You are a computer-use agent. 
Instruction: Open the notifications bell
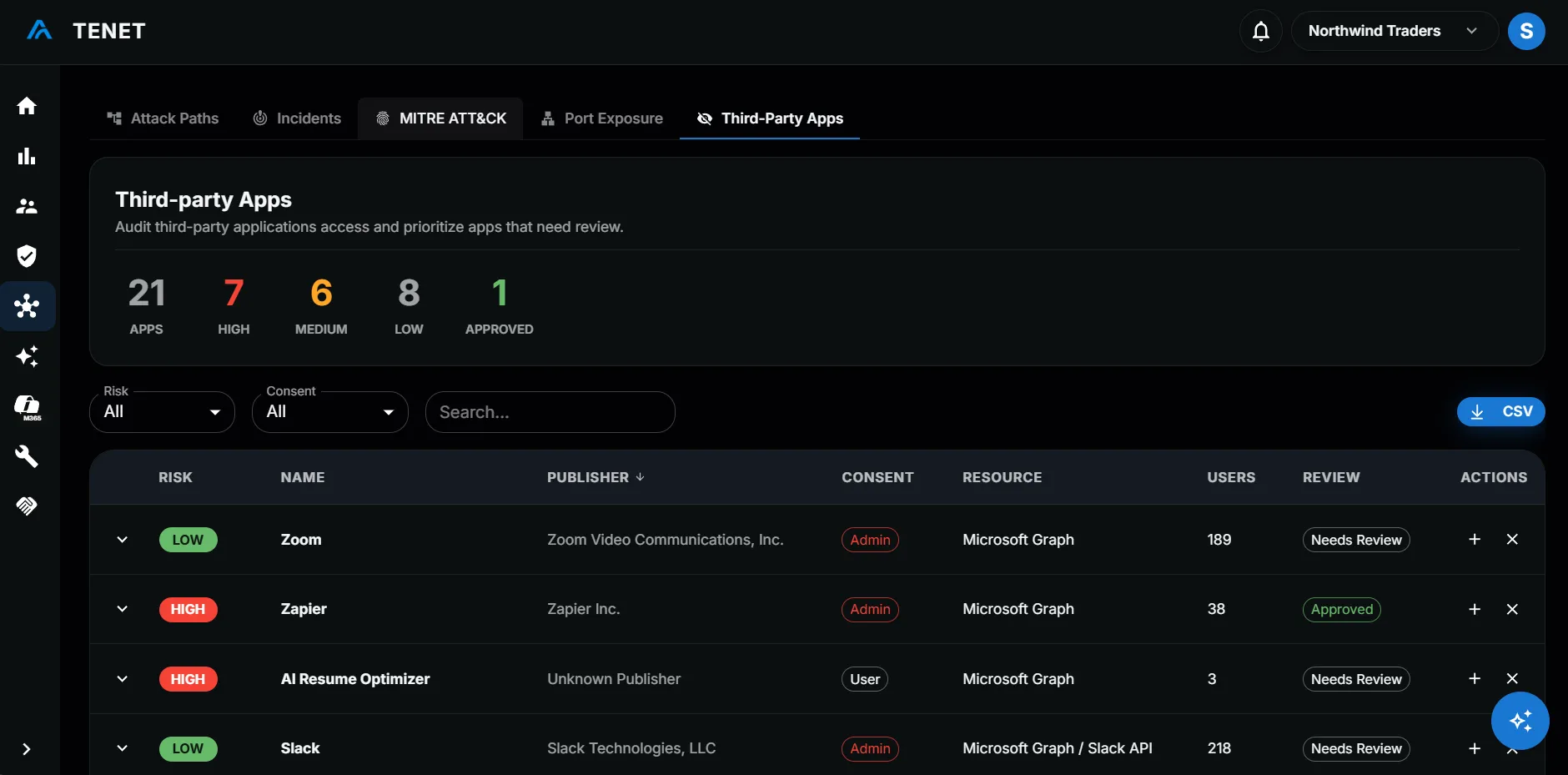tap(1261, 32)
